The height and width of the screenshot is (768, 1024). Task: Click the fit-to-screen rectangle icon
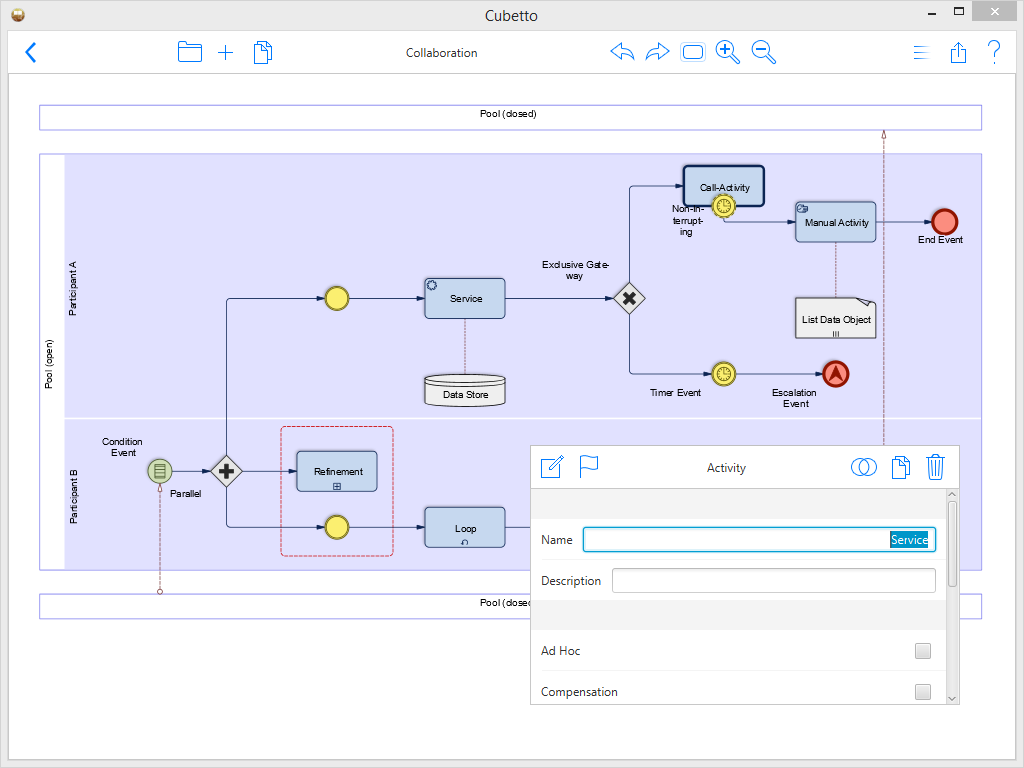pos(693,52)
